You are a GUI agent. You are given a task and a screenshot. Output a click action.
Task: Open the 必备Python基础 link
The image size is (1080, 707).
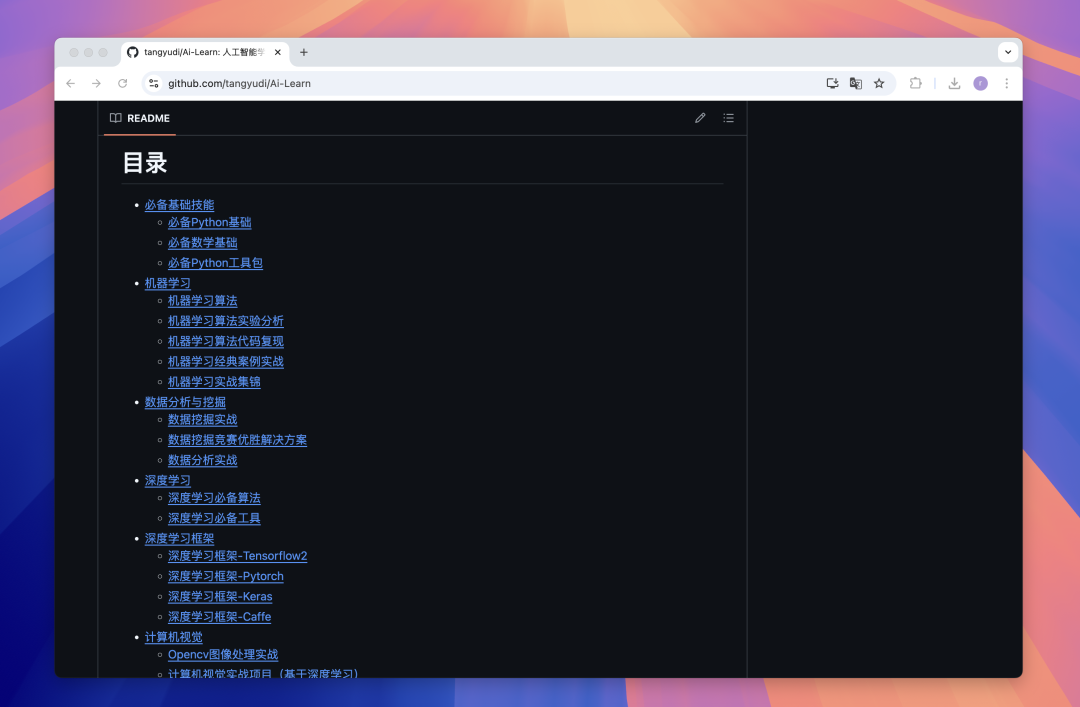click(209, 223)
